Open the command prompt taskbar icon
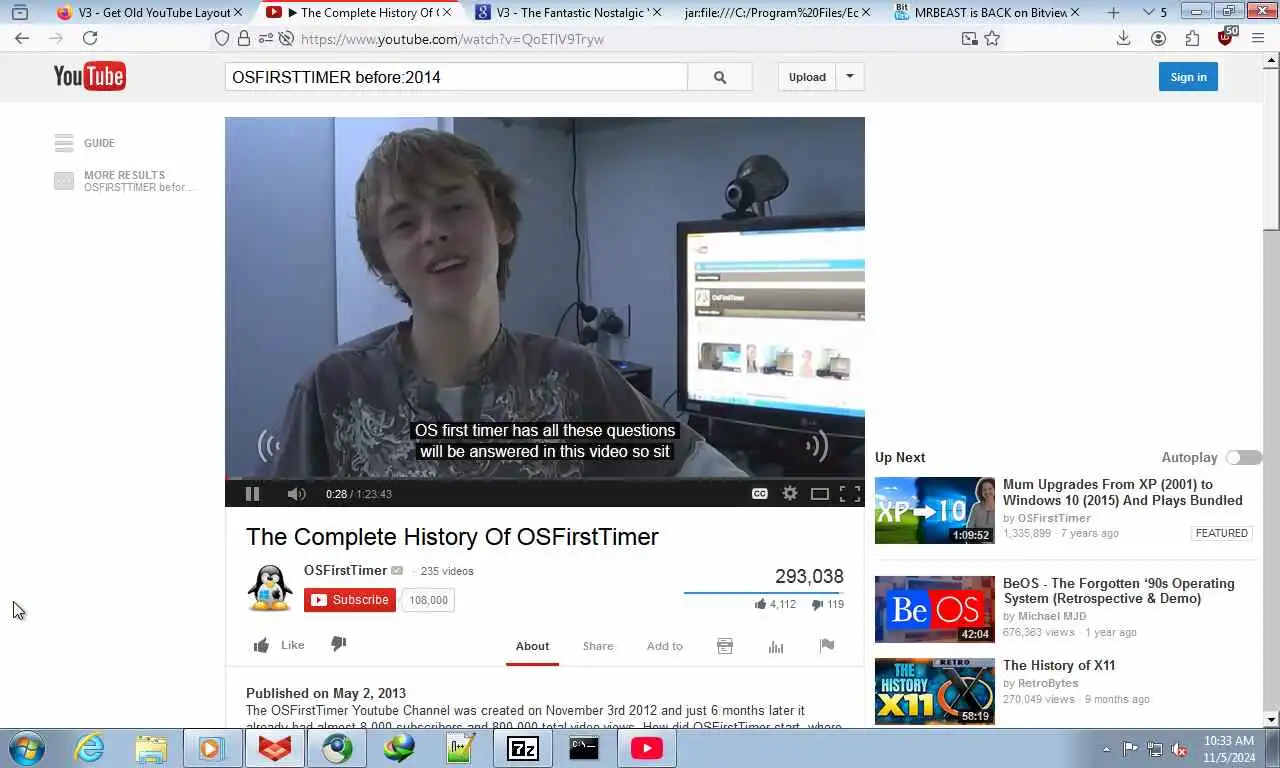This screenshot has height=768, width=1280. (584, 748)
